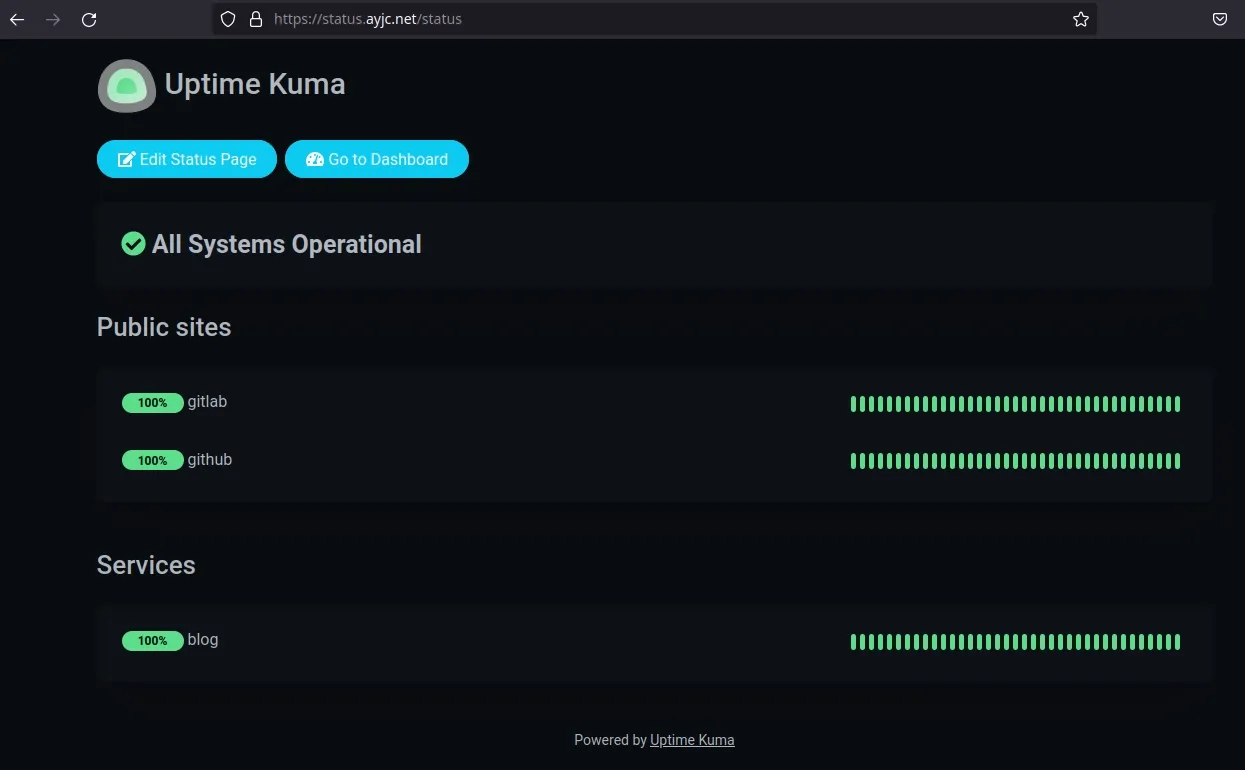Click the Uptime Kuma logo image
The width and height of the screenshot is (1245, 770).
point(127,85)
